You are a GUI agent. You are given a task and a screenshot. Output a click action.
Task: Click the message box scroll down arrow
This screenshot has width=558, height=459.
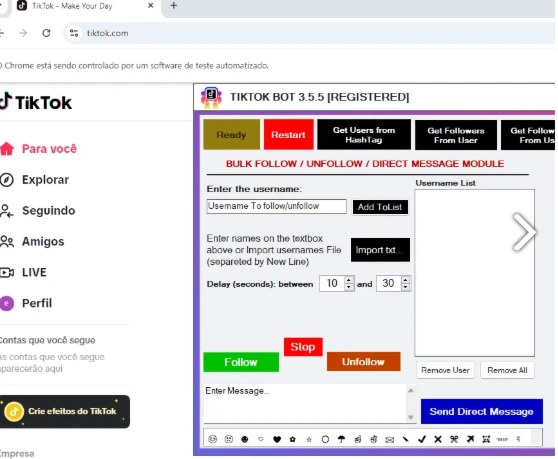coord(411,417)
